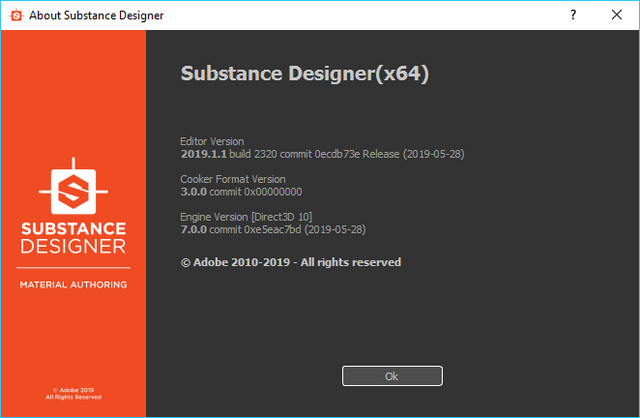The image size is (640, 418).
Task: Click the '7.0.0 commit 0xe5eac7bd' line
Action: 273,229
